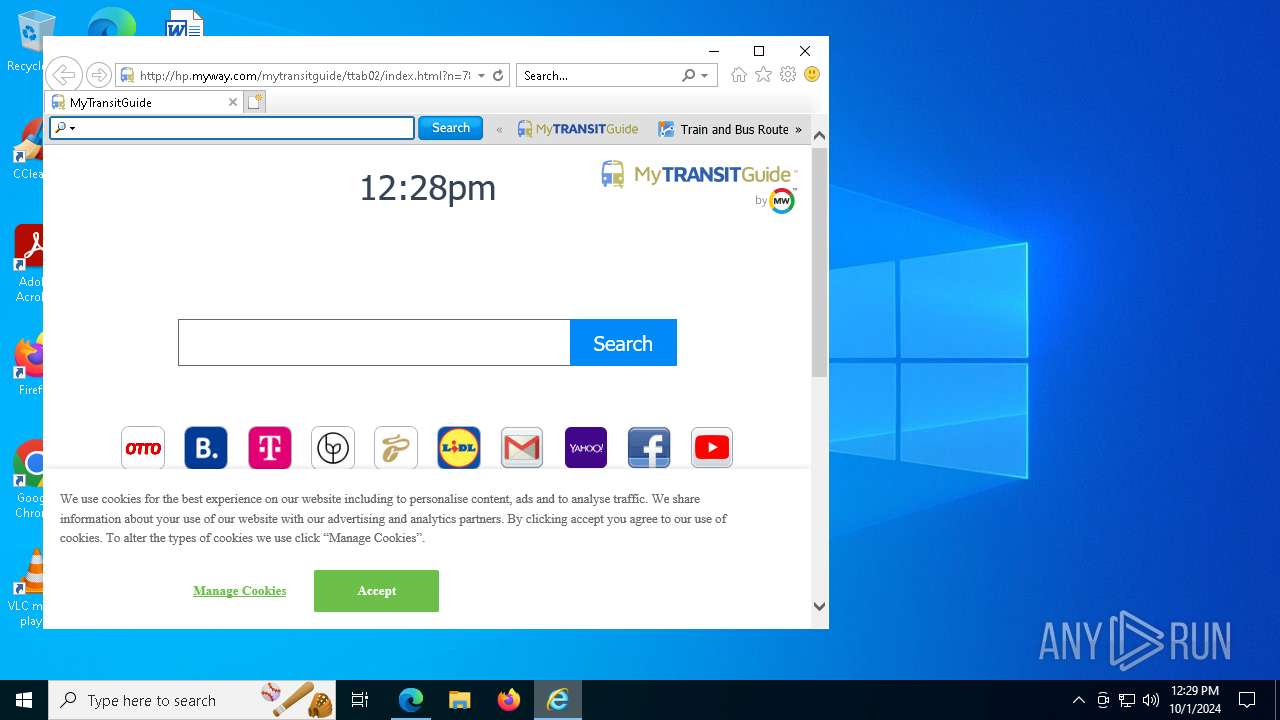Viewport: 1280px width, 720px height.
Task: Open the Tchibo coffee bean shortcut tile
Action: click(x=396, y=448)
